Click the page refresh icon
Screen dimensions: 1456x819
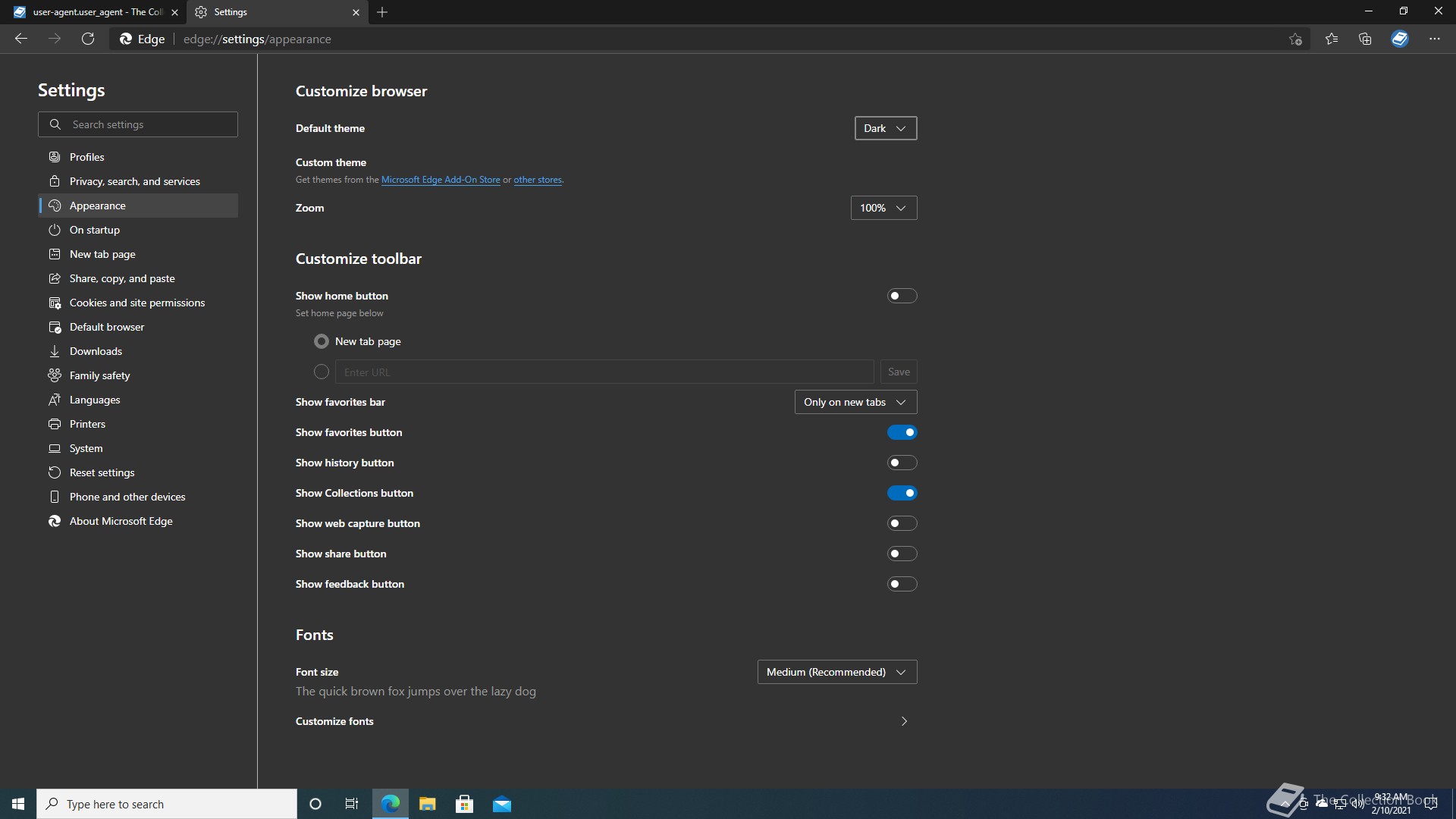point(88,39)
